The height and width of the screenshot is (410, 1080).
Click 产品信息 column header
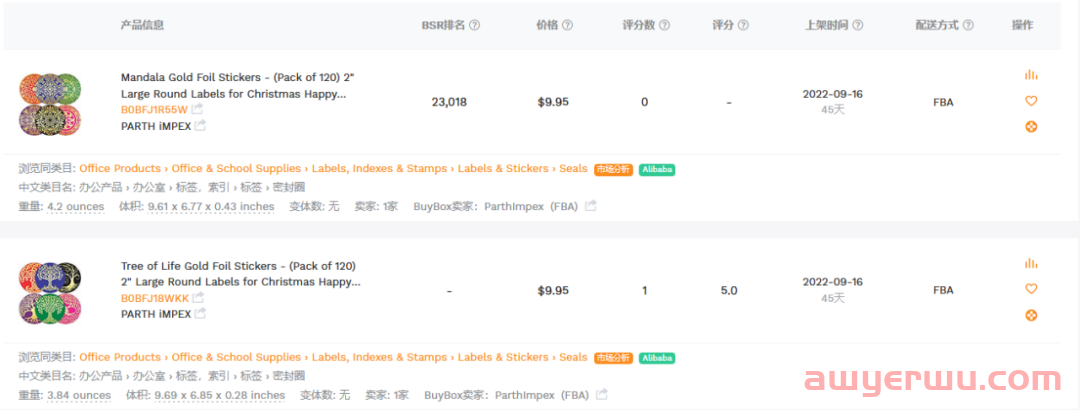point(143,25)
